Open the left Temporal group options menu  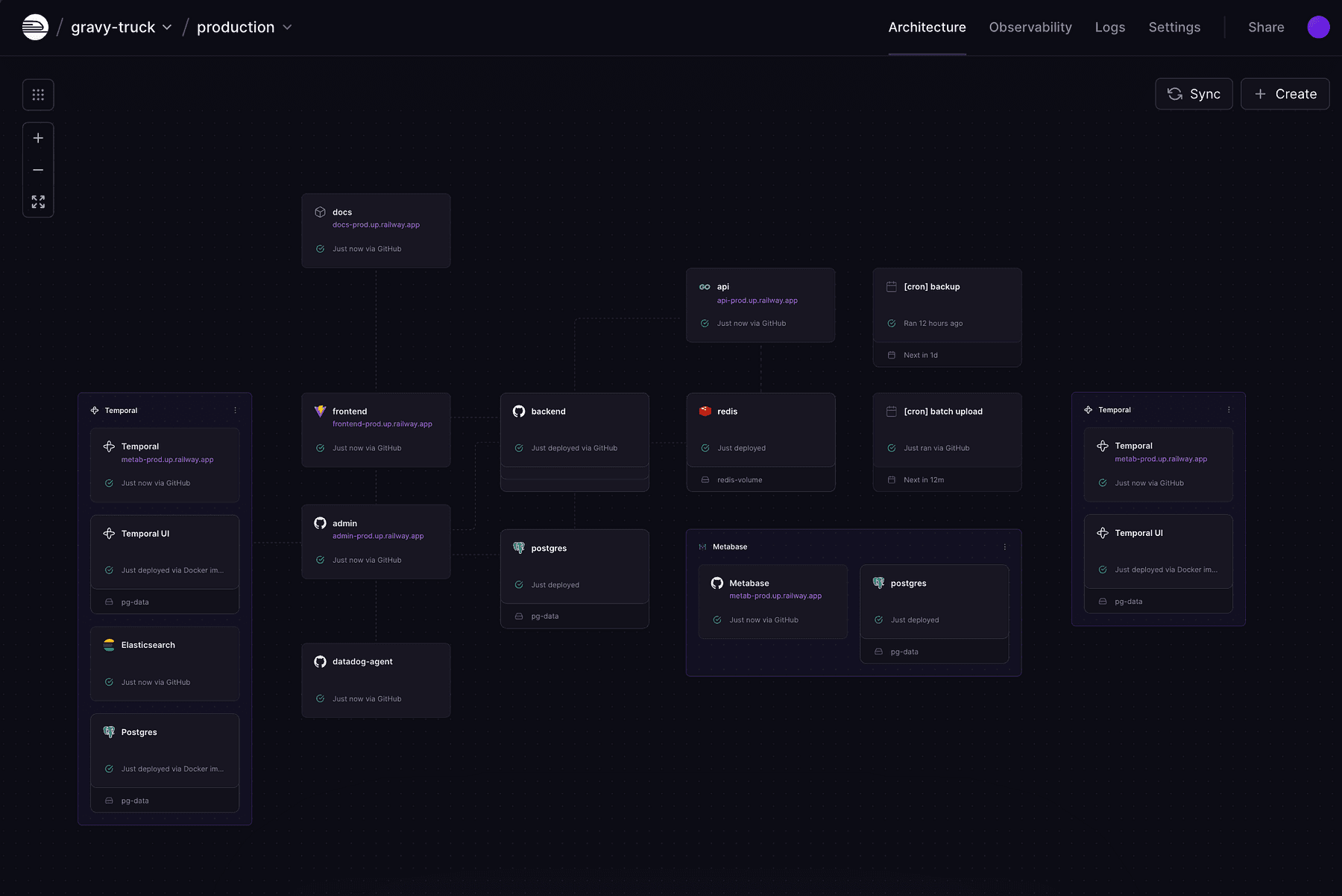pos(236,411)
